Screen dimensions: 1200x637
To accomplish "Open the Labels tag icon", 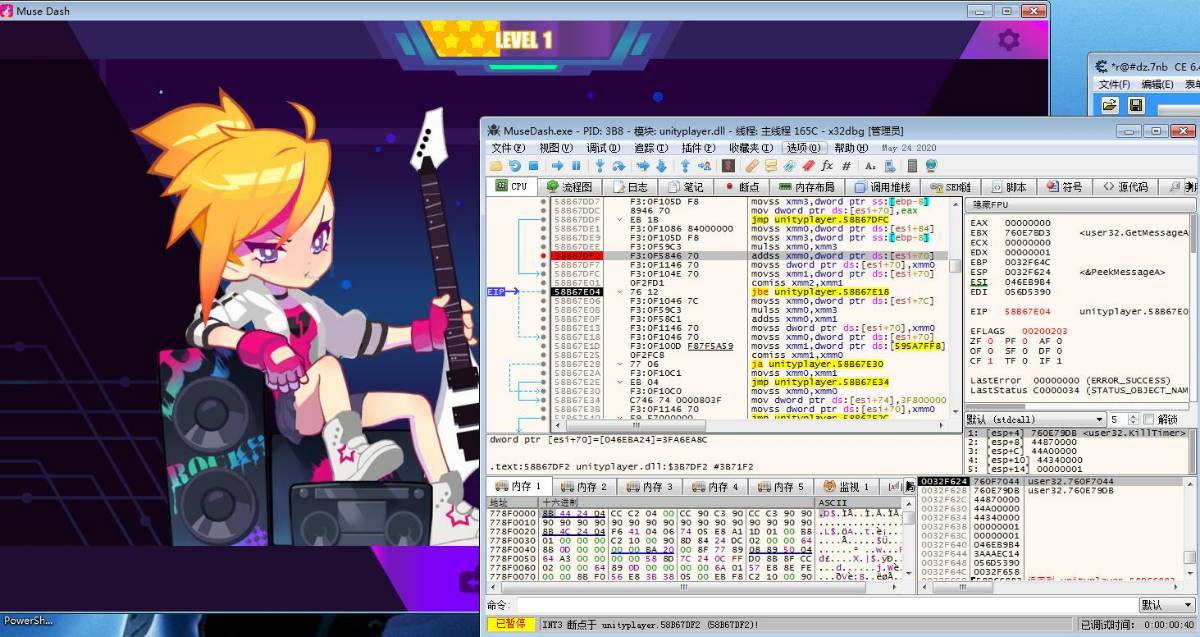I will pyautogui.click(x=789, y=165).
